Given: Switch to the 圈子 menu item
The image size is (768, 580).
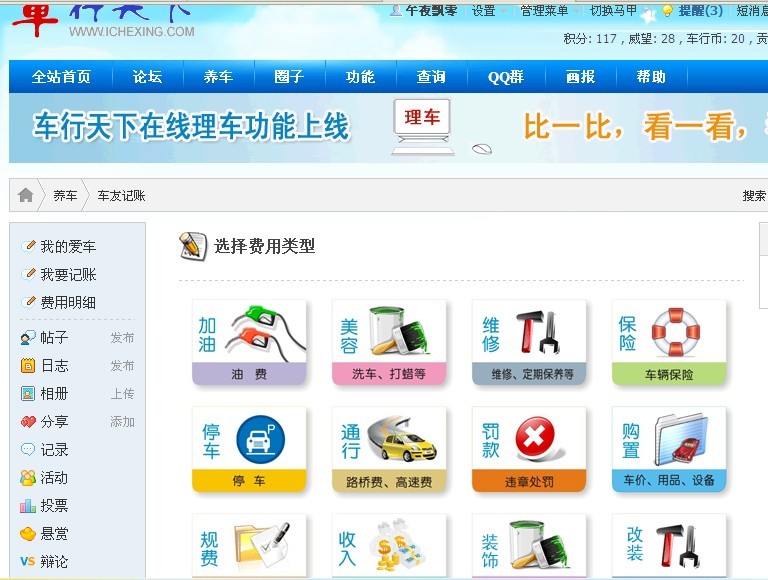Looking at the screenshot, I should coord(289,77).
